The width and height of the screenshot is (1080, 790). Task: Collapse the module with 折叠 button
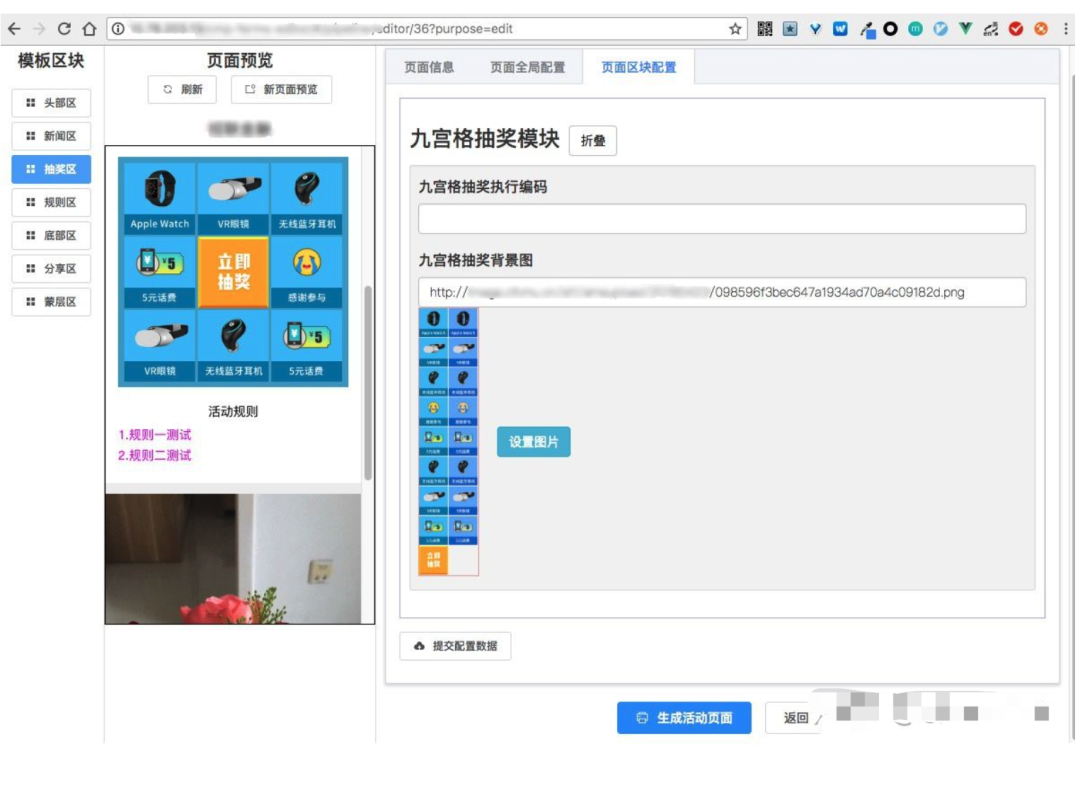[593, 141]
